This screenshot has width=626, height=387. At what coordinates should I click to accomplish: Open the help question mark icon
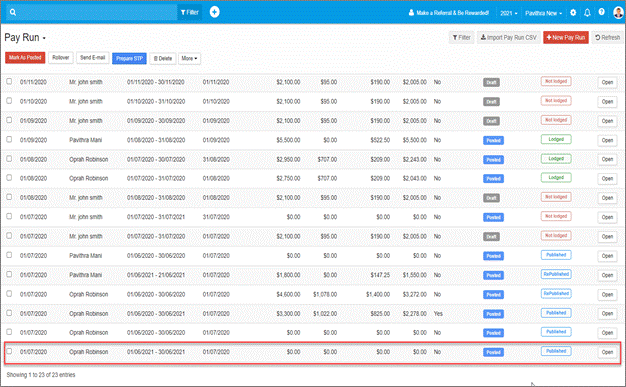(x=601, y=12)
